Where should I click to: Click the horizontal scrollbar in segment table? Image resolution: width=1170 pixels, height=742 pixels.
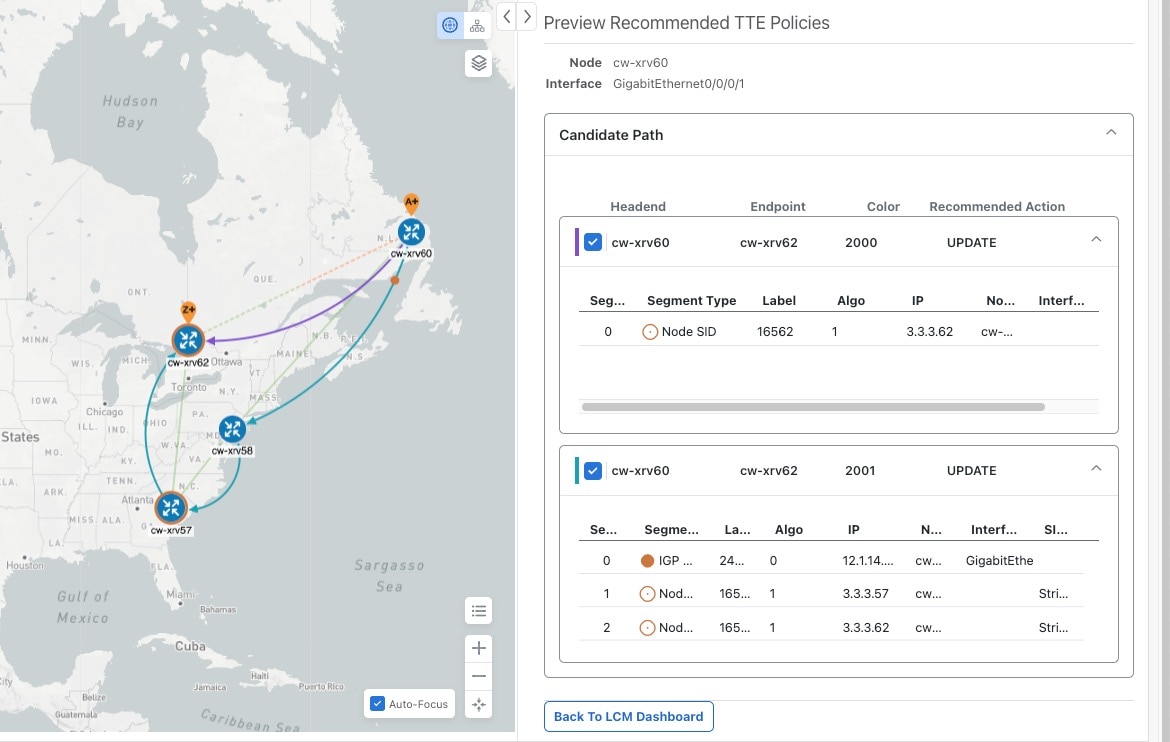pos(812,407)
